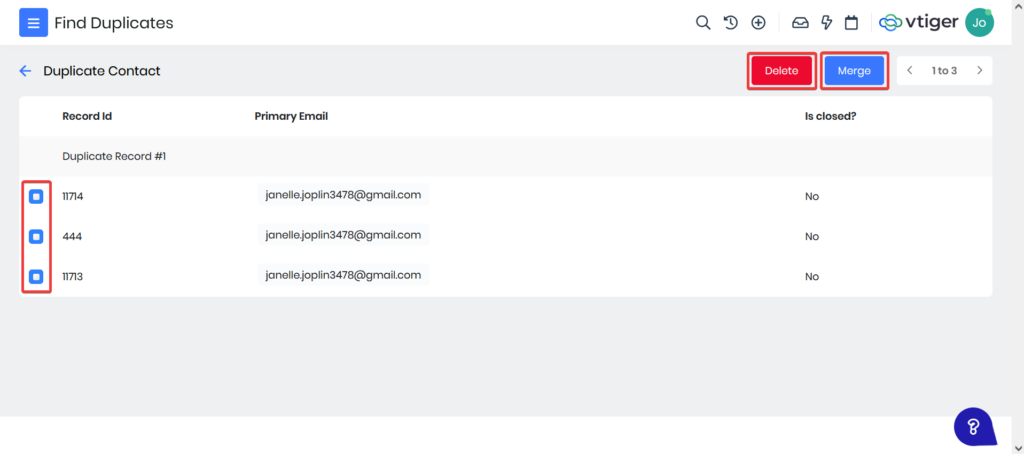Click the lightning bolt actions icon
The height and width of the screenshot is (454, 1024).
click(x=827, y=22)
